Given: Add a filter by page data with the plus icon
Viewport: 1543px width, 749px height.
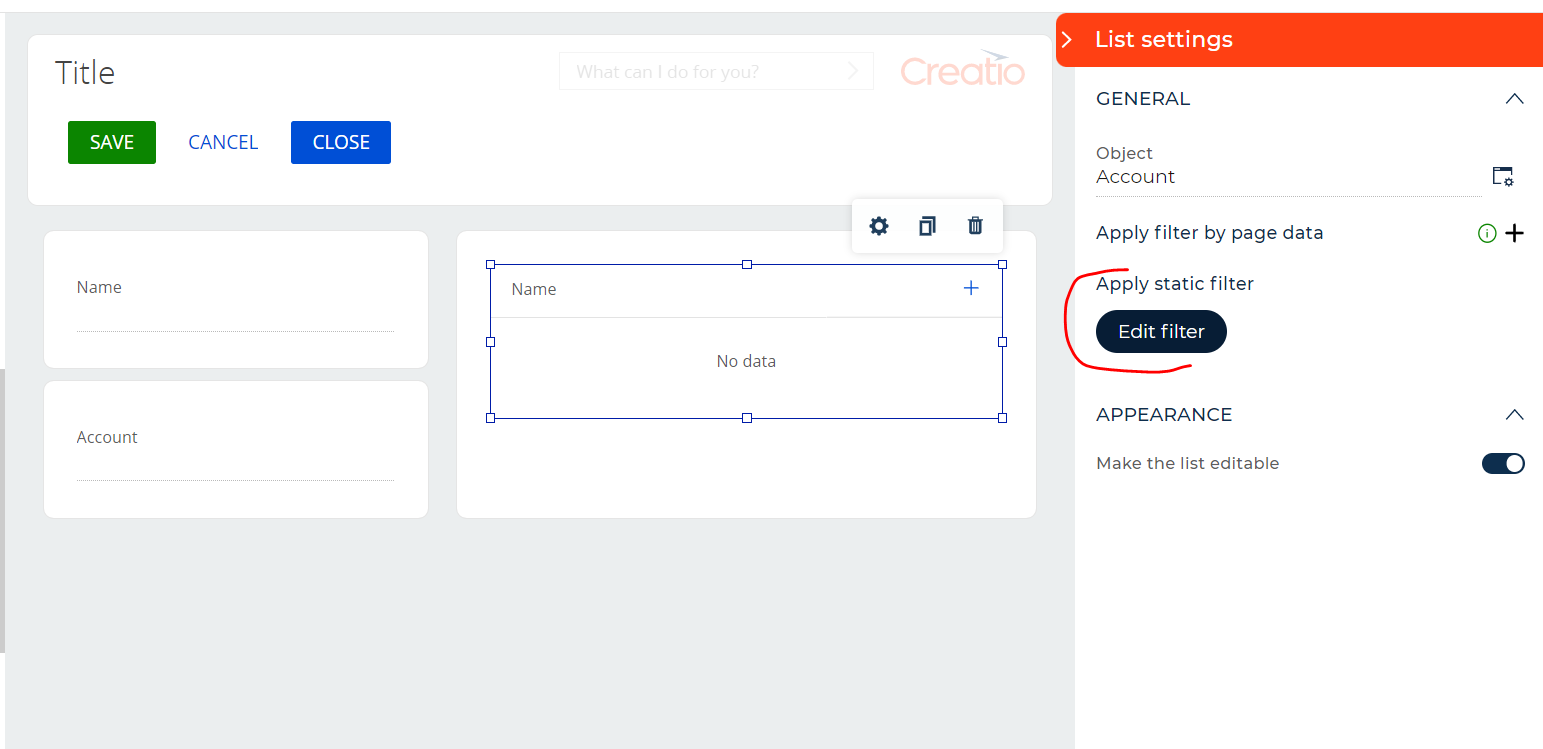Looking at the screenshot, I should coord(1515,233).
